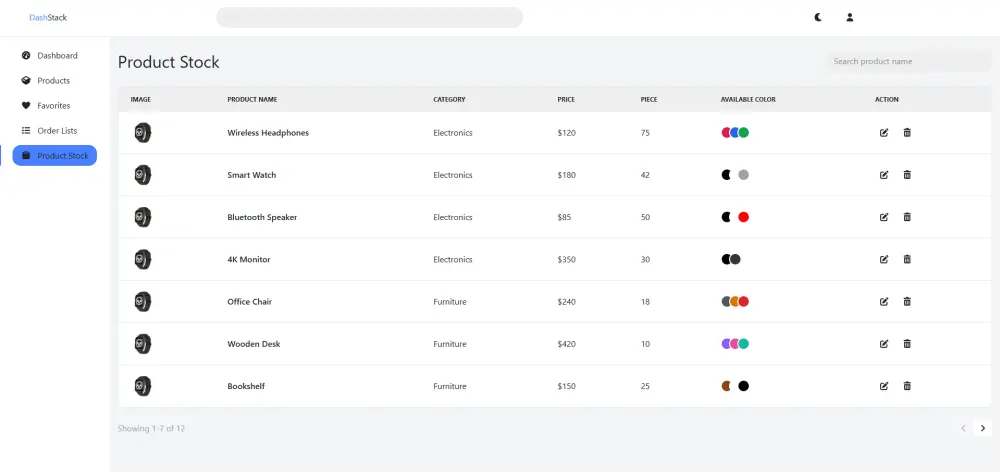Focus the Search product name field
Image resolution: width=1000 pixels, height=472 pixels.
coord(908,62)
